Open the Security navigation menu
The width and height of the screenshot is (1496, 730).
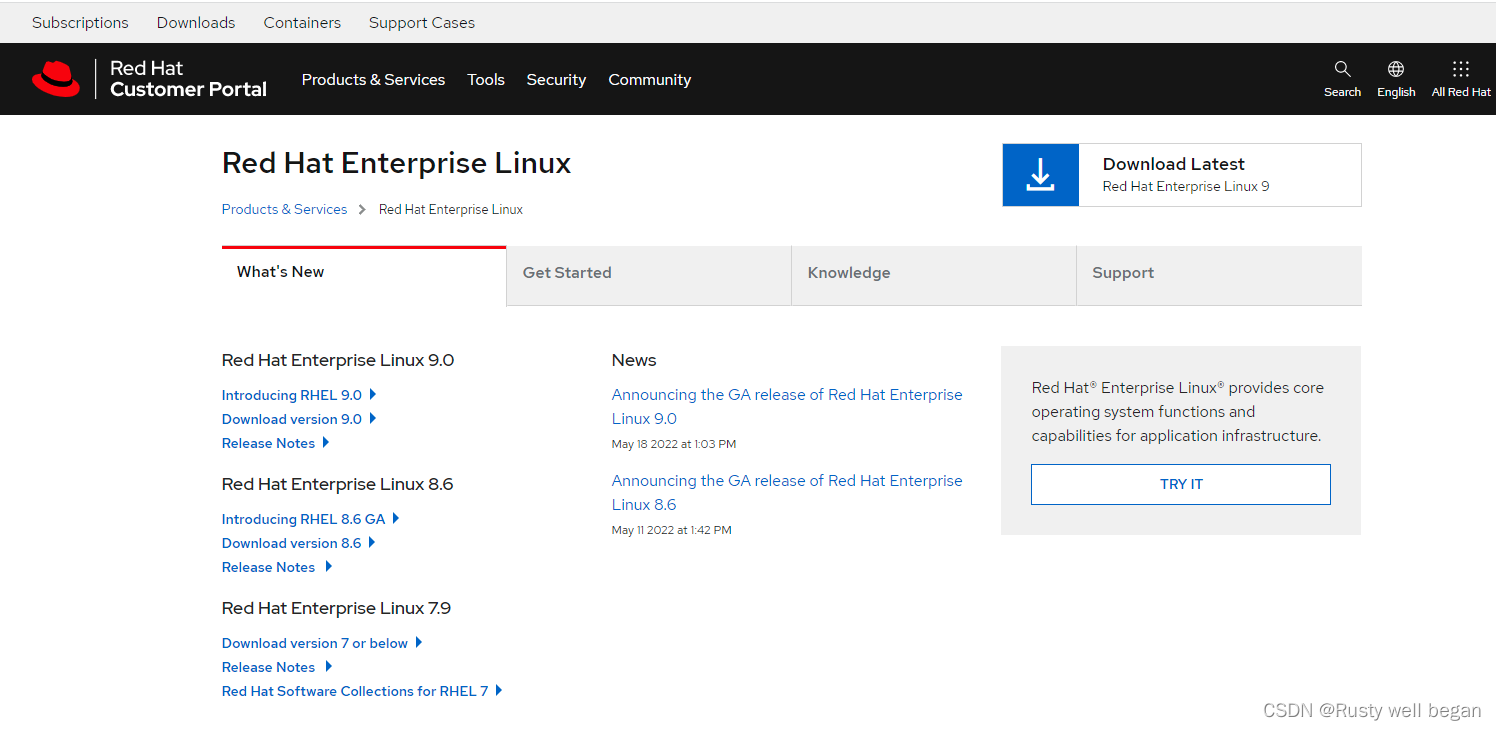[x=556, y=79]
